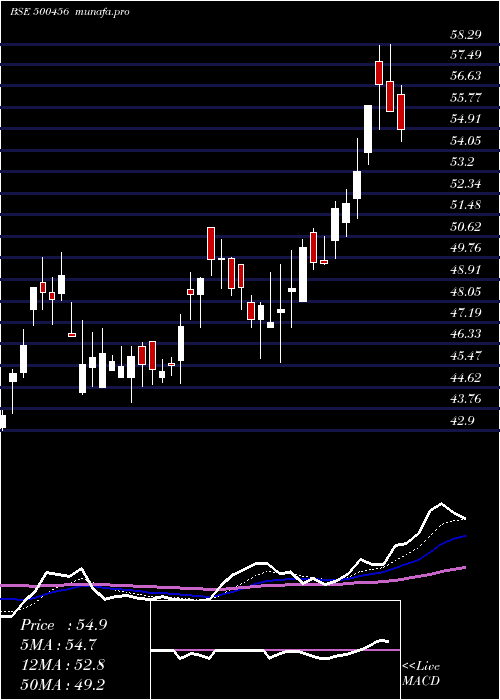Click the 58.29 price axis label
Viewport: 500px width, 700px height.
tap(466, 34)
